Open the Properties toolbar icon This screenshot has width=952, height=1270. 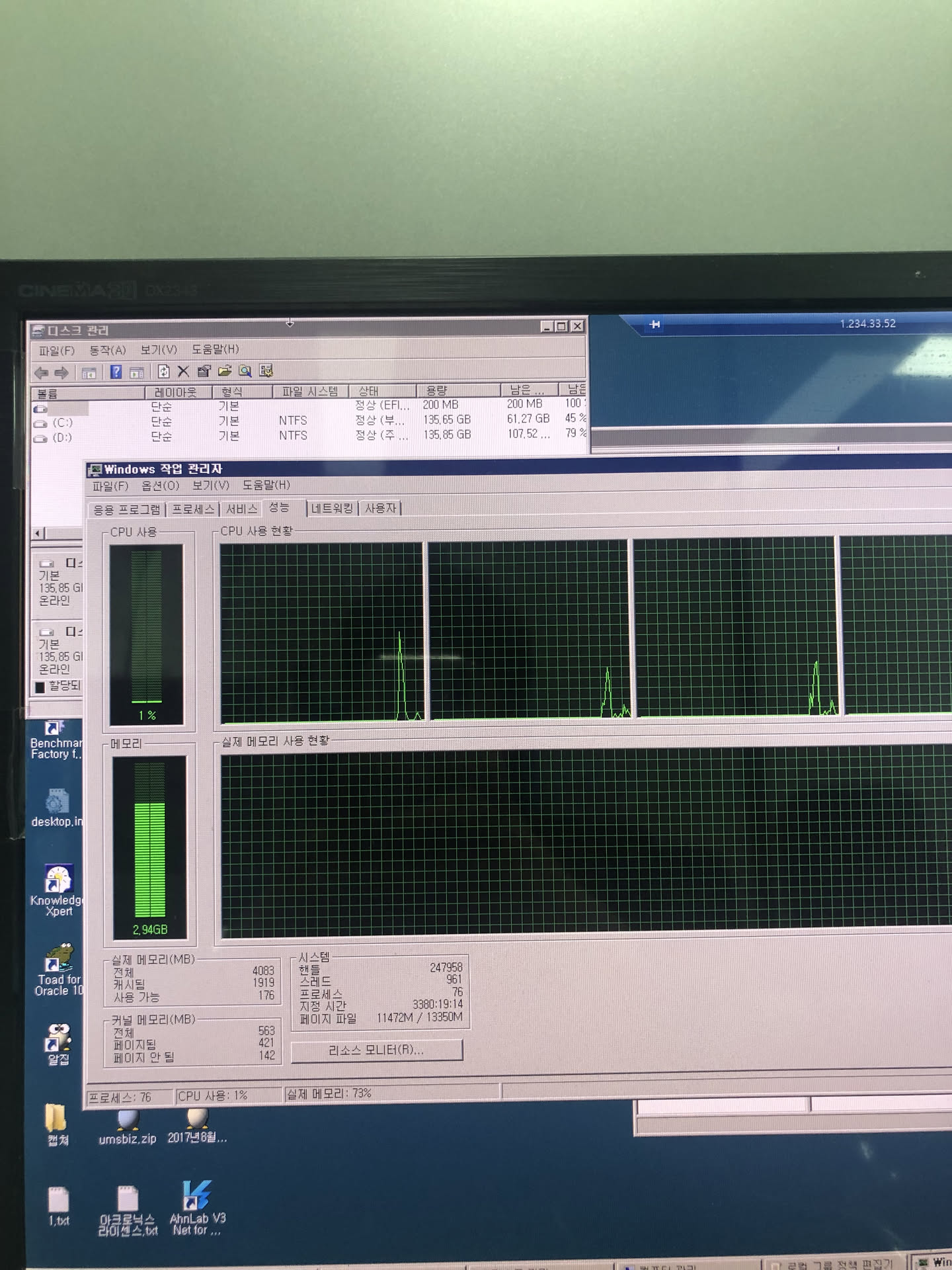click(x=204, y=372)
